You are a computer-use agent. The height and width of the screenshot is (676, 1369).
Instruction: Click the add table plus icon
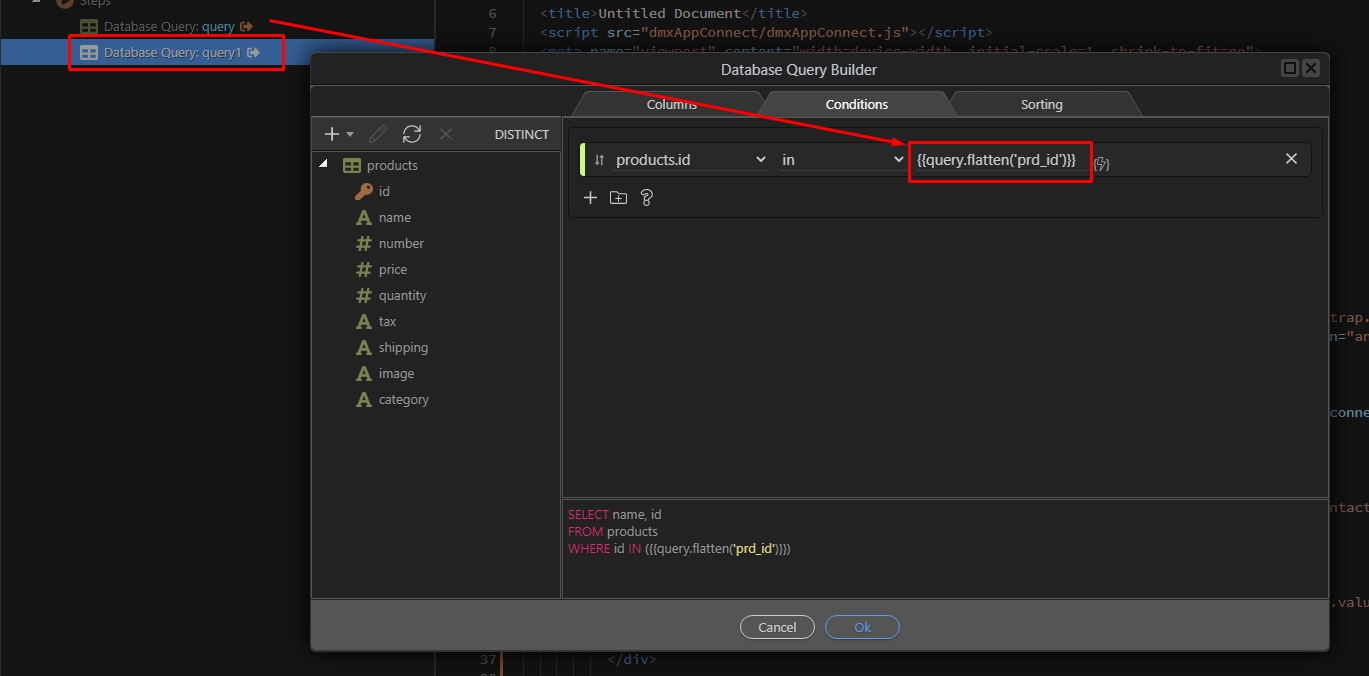tap(332, 134)
